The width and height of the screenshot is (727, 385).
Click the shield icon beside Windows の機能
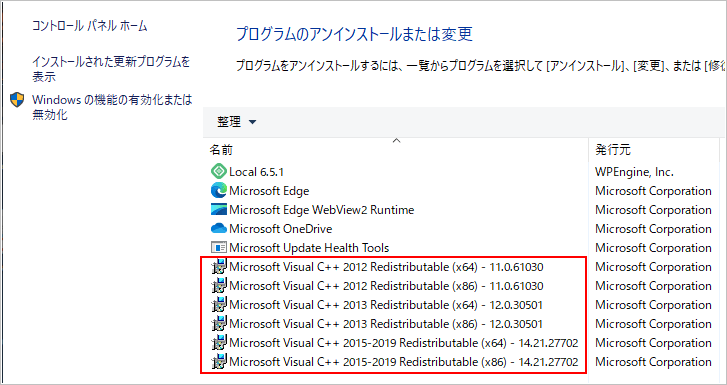click(17, 100)
